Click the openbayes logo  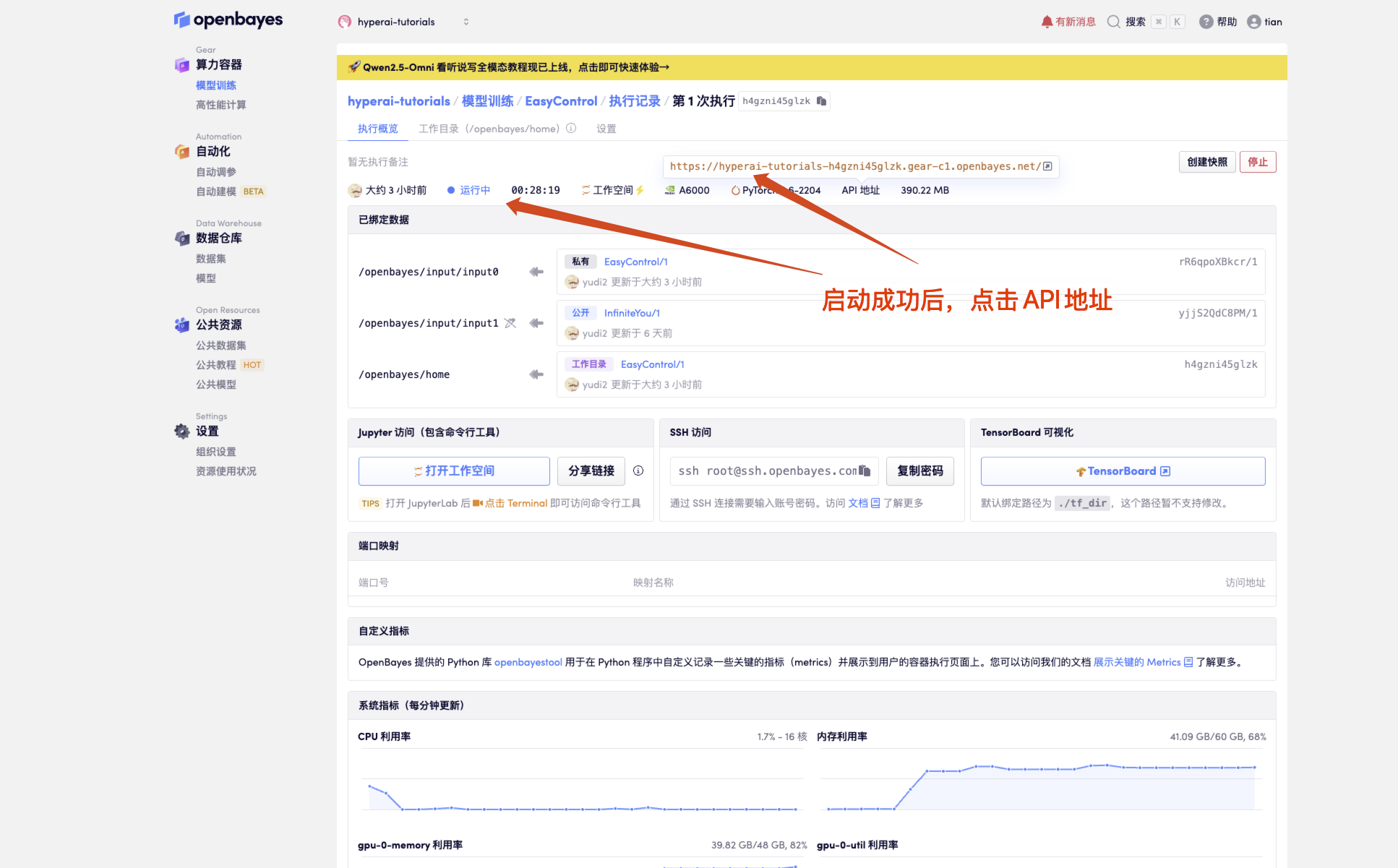pyautogui.click(x=228, y=20)
